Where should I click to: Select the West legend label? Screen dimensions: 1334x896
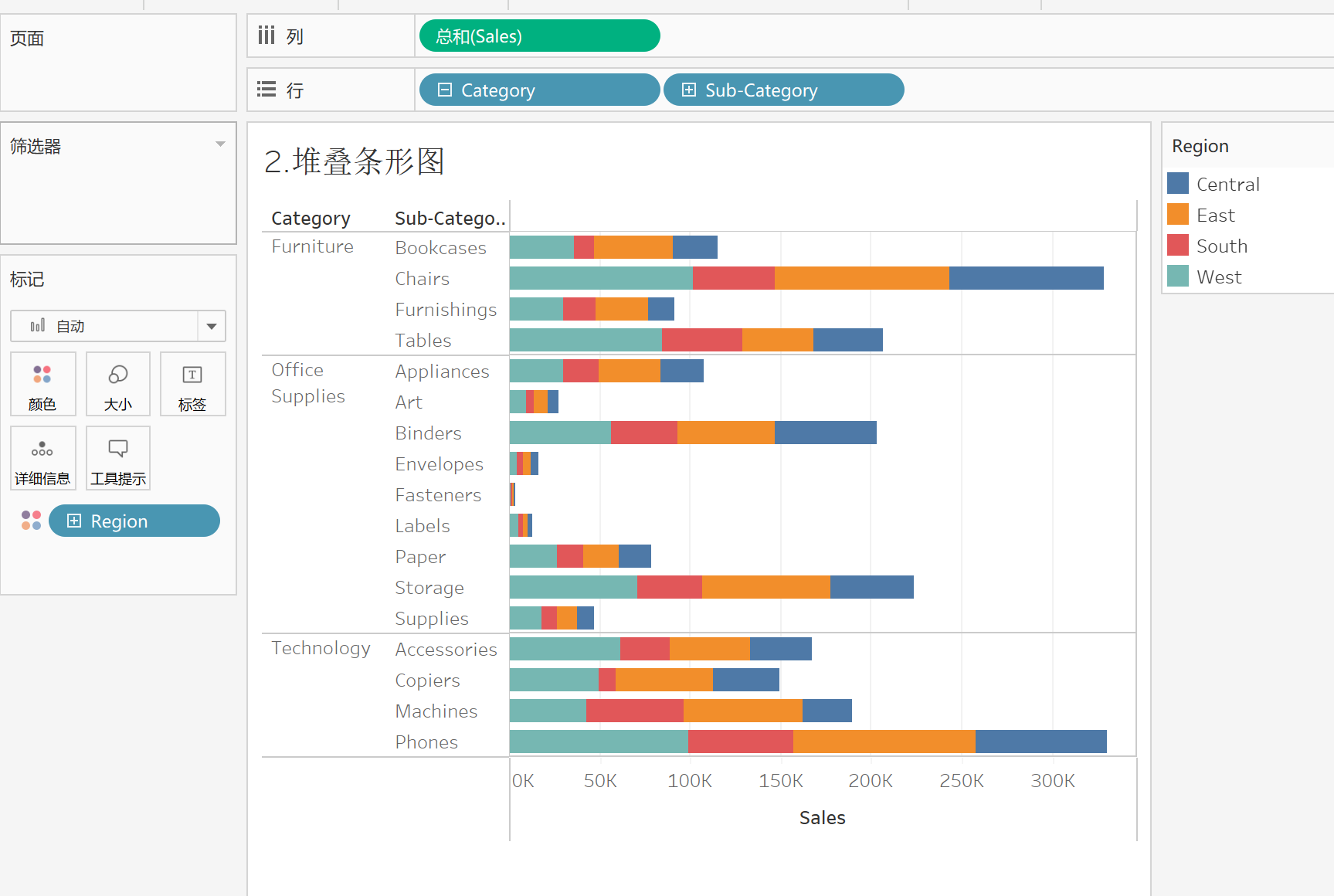pos(1219,277)
